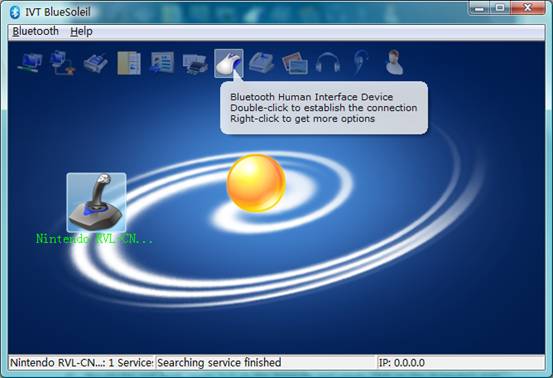Screen dimensions: 553x378
Task: Click the orange sun local device ball
Action: 256,183
